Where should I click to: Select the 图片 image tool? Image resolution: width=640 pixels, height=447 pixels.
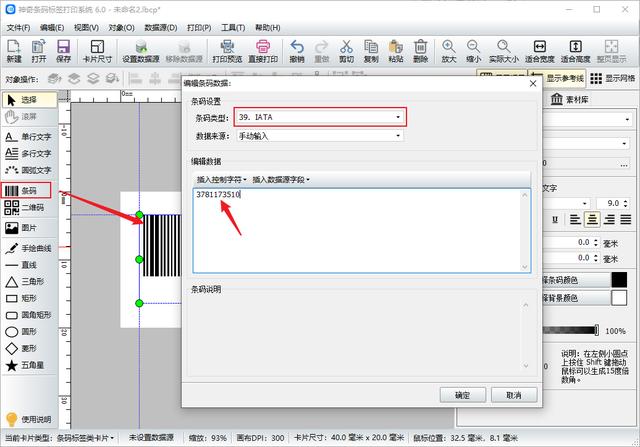tap(28, 227)
